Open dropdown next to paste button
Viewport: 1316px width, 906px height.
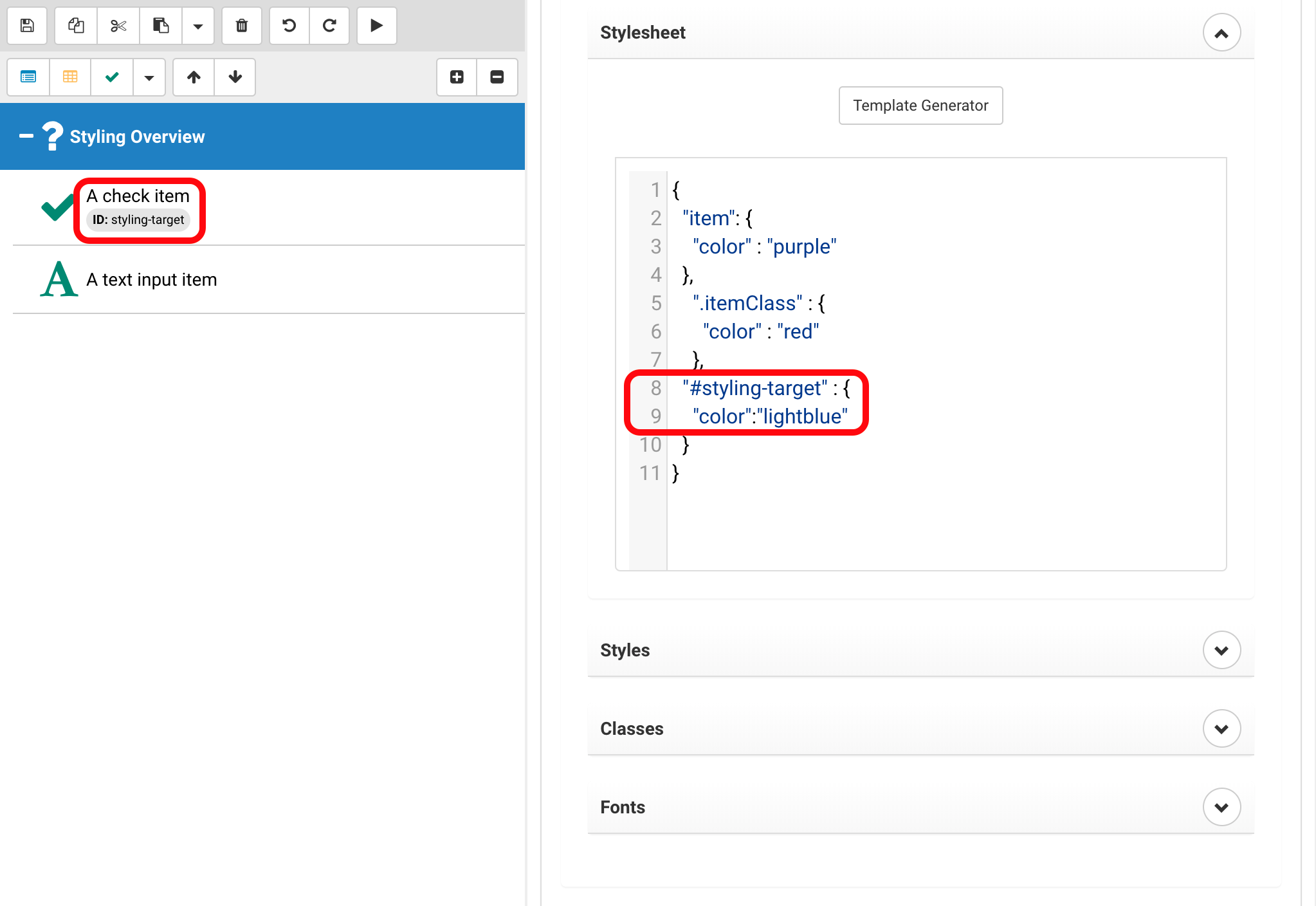pyautogui.click(x=198, y=26)
